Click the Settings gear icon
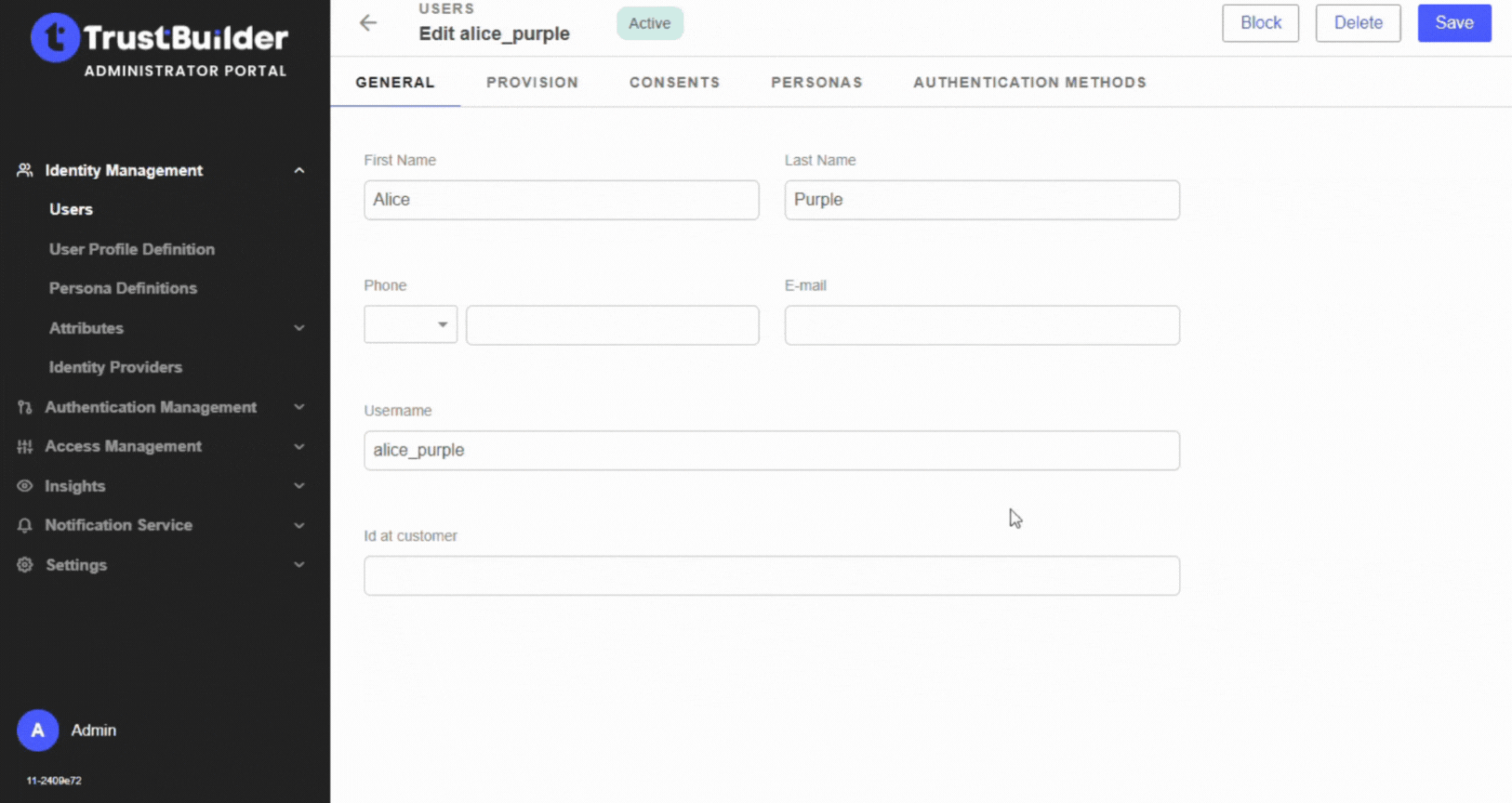The image size is (1512, 803). [25, 565]
